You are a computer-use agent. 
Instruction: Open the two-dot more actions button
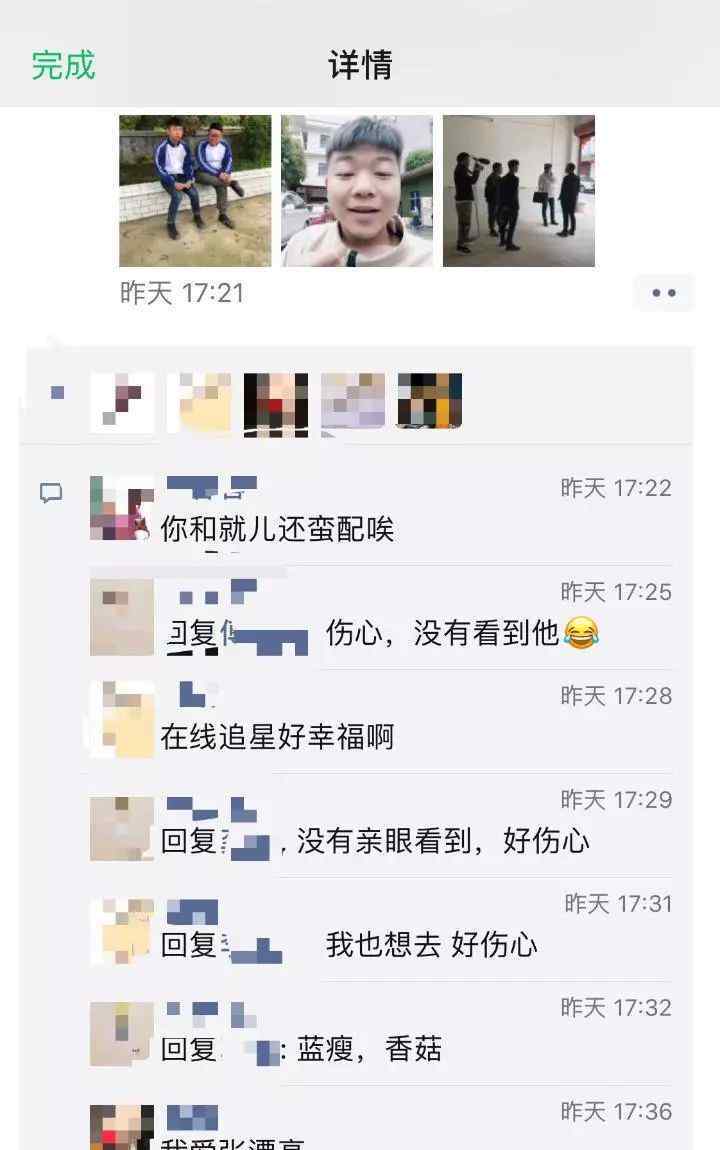click(664, 293)
